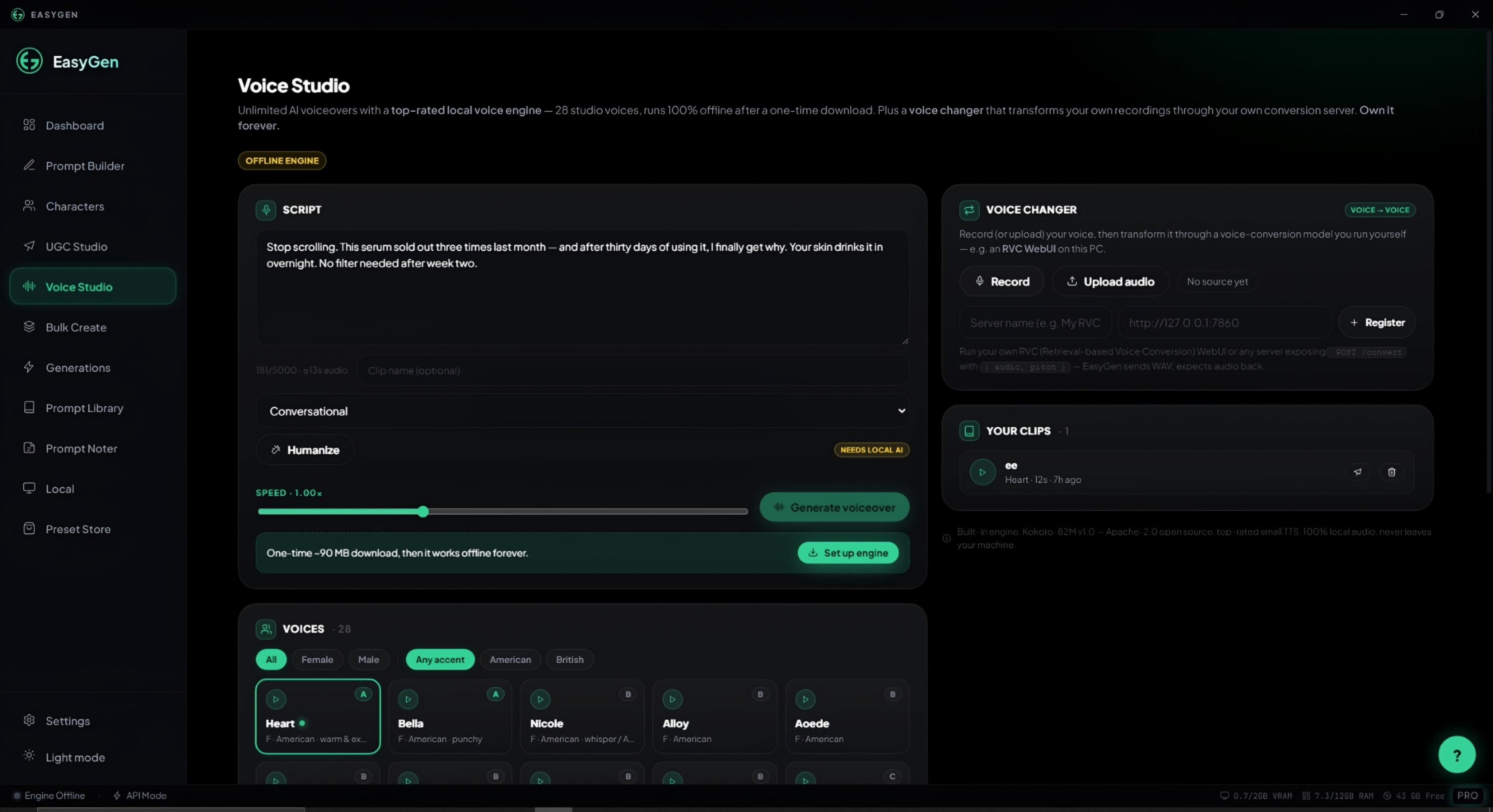Open Dashboard from the sidebar
Viewport: 1493px width, 812px height.
click(x=93, y=125)
